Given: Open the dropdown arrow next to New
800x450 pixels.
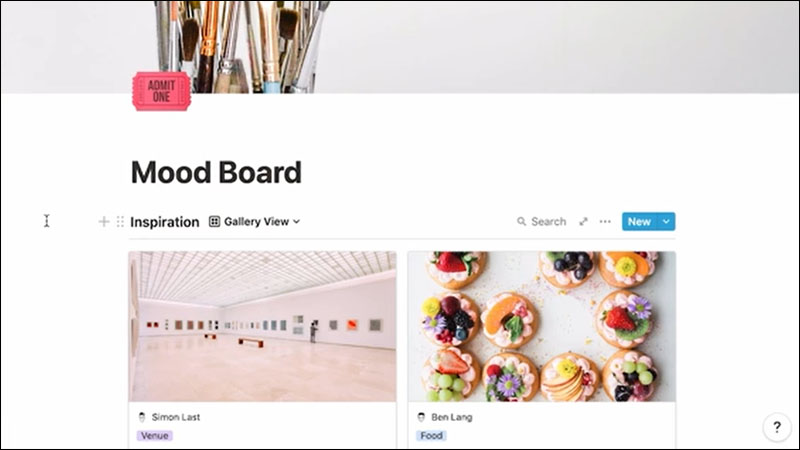Looking at the screenshot, I should pos(666,221).
